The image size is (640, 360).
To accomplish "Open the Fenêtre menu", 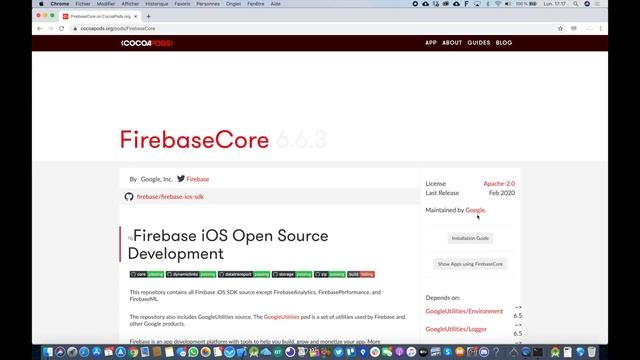I will [x=256, y=4].
